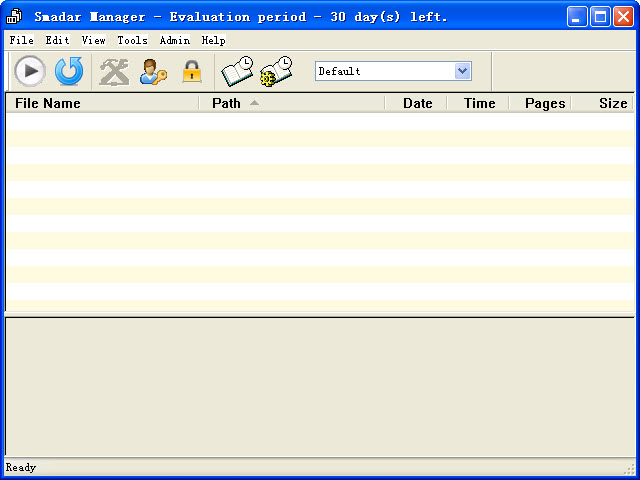Click the Play/Start round button
The width and height of the screenshot is (640, 480).
30,71
